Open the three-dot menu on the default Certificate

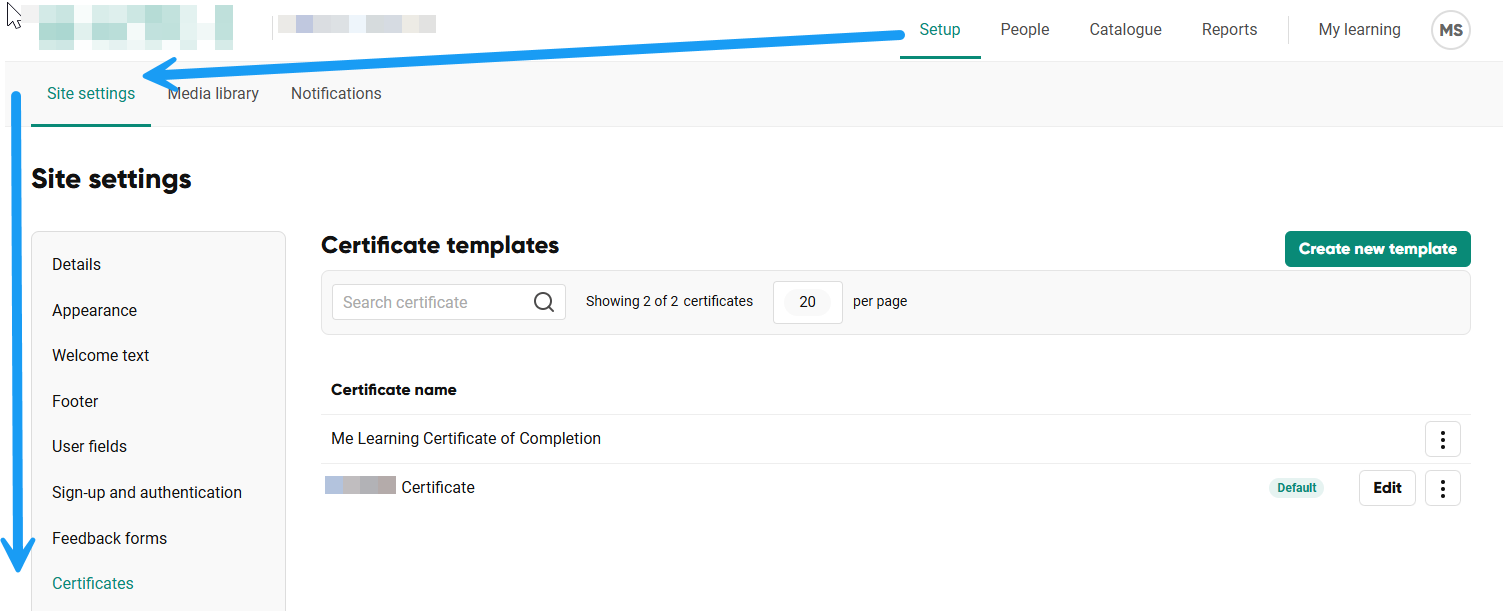tap(1442, 488)
